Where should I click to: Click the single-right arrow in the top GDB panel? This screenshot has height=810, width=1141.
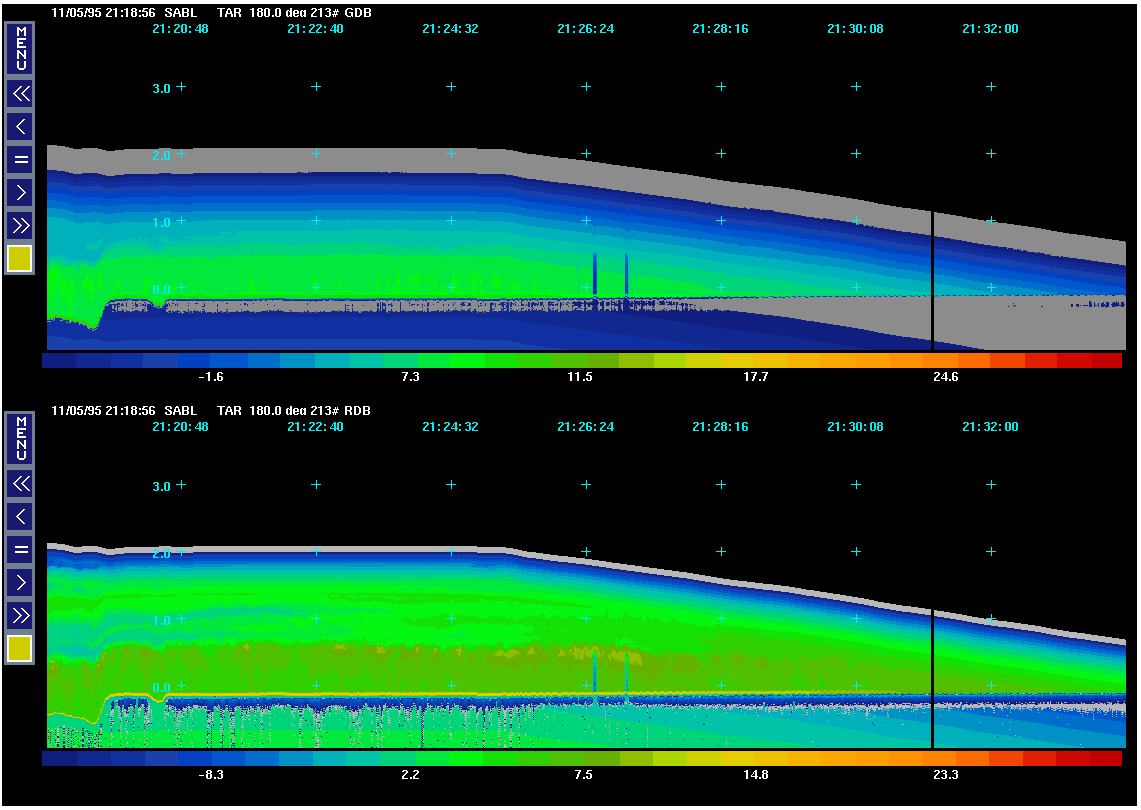tap(20, 192)
